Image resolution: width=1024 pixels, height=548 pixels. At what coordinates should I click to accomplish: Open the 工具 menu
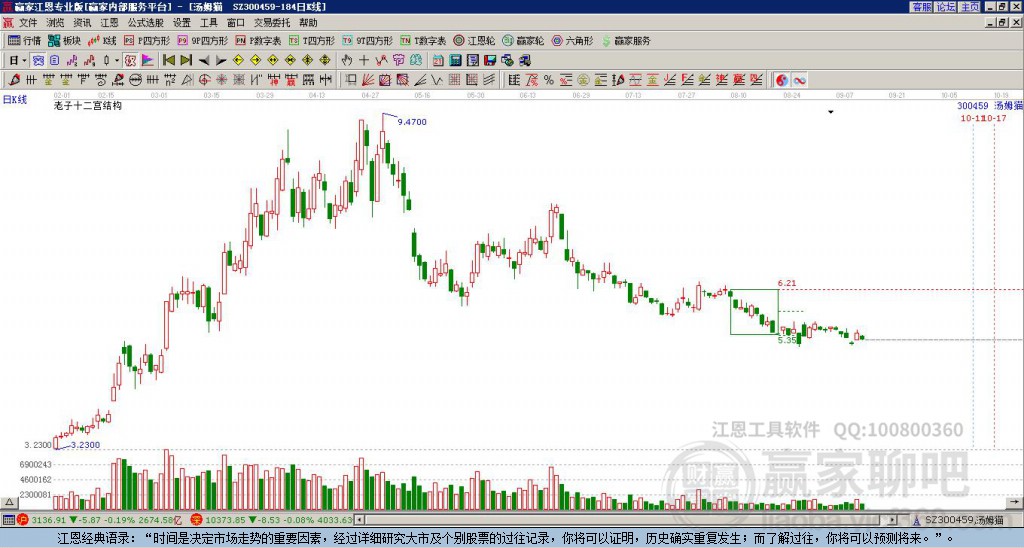[x=209, y=23]
